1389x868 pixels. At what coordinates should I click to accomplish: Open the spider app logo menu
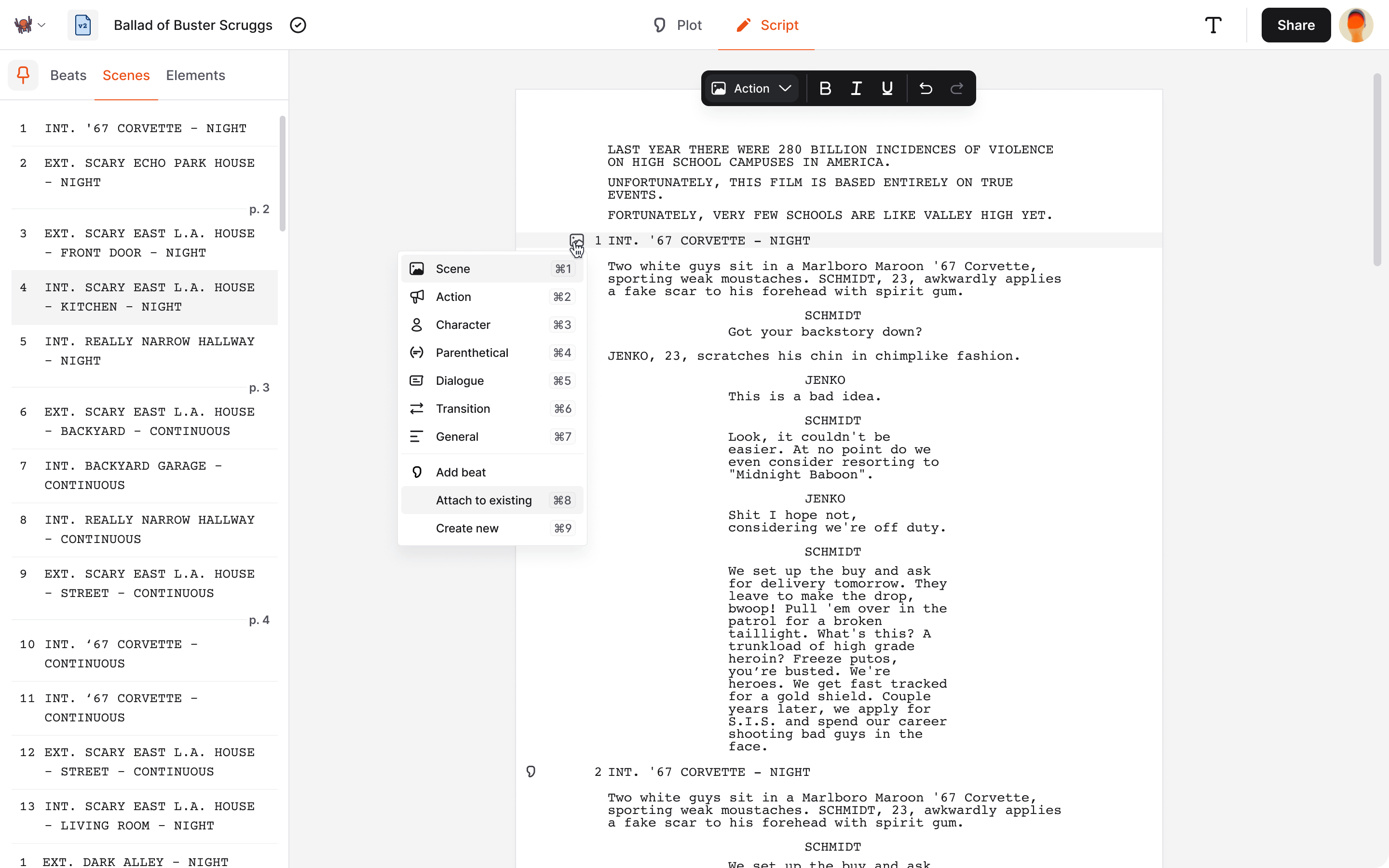23,25
